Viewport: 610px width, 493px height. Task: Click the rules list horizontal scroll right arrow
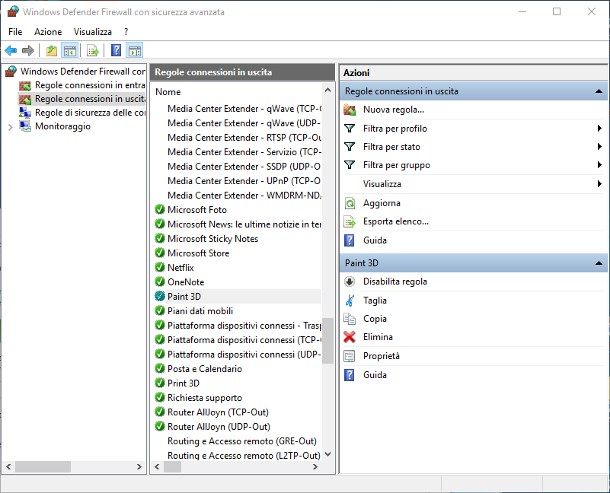(315, 467)
